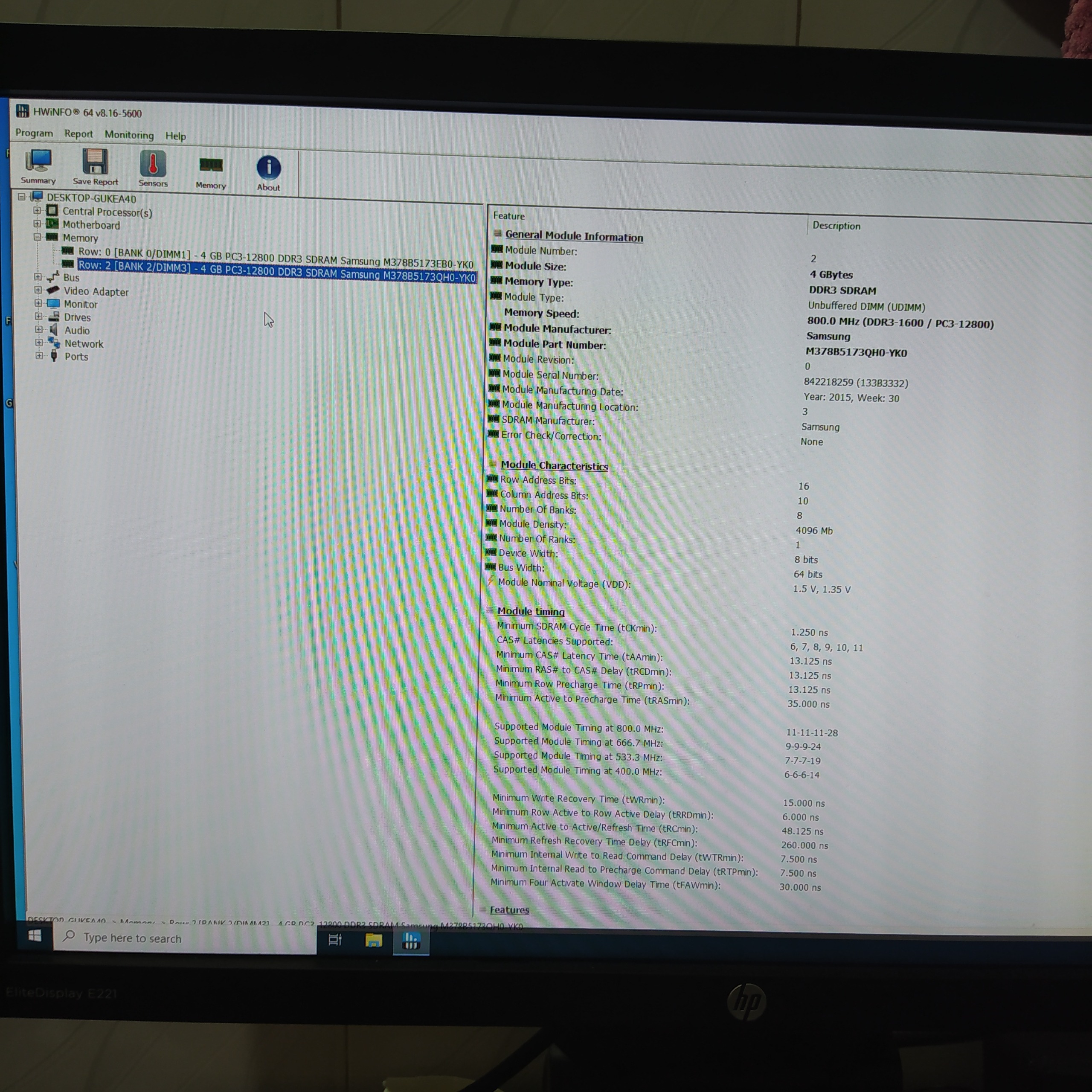Image resolution: width=1092 pixels, height=1092 pixels.
Task: Collapse the DESKTOP-GUKEA40 root node
Action: point(21,197)
